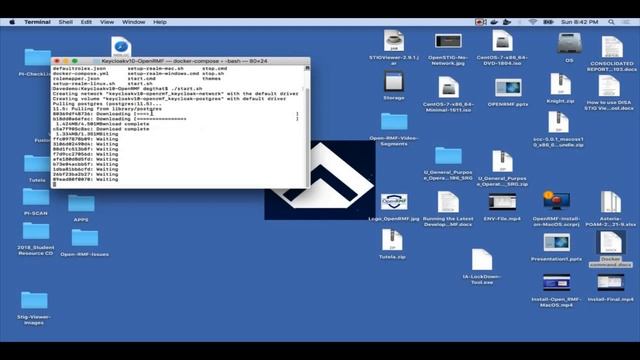Open the Window menu

133,22
